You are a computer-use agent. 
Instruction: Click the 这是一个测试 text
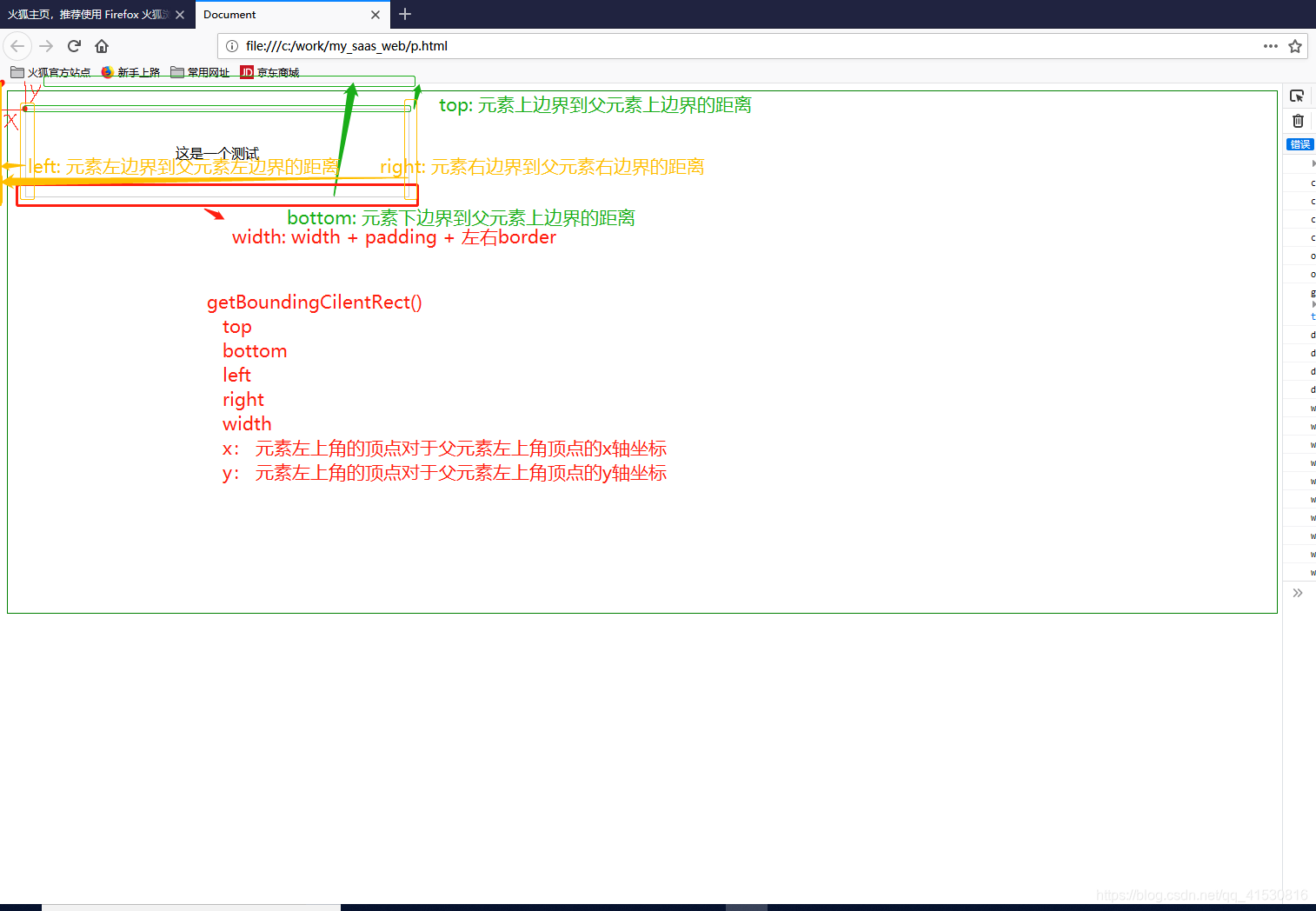(217, 154)
